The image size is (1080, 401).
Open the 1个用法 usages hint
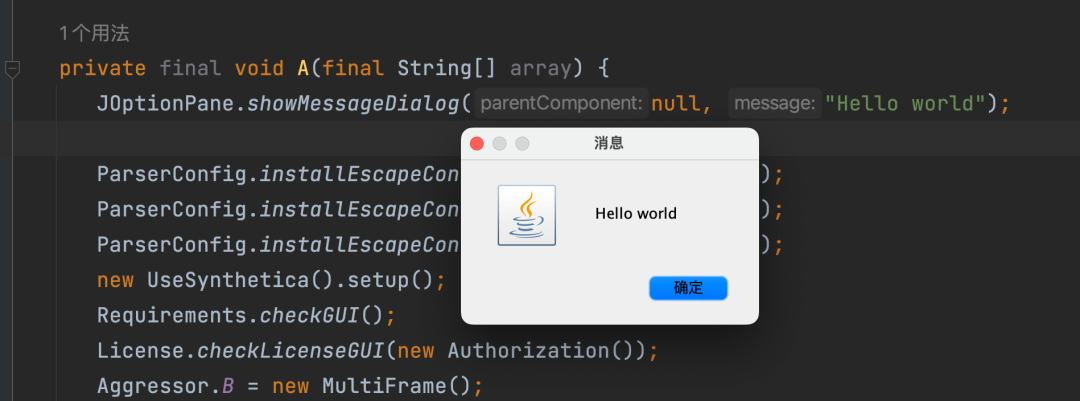coord(94,32)
